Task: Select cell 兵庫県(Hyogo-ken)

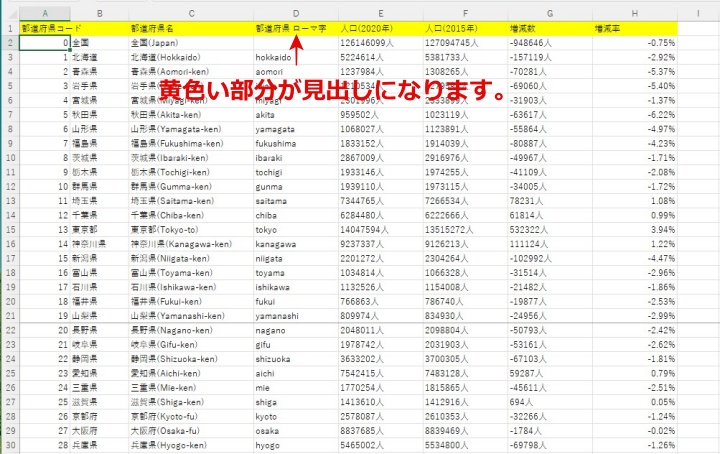Action: pos(191,445)
